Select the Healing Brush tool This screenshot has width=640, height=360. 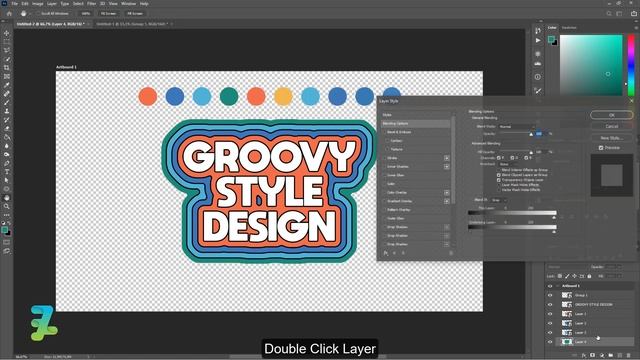pyautogui.click(x=7, y=93)
